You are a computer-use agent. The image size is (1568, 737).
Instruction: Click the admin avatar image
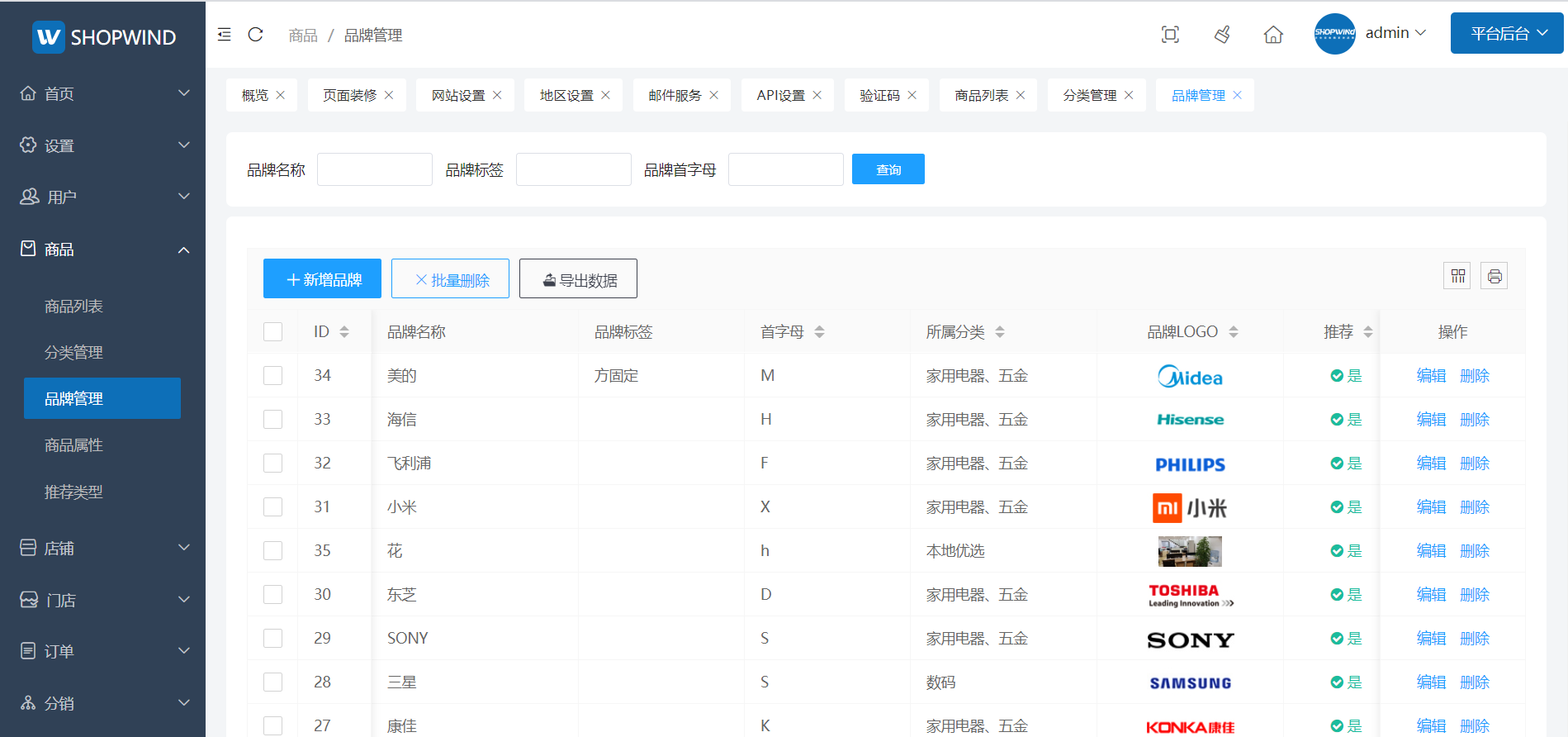point(1334,34)
